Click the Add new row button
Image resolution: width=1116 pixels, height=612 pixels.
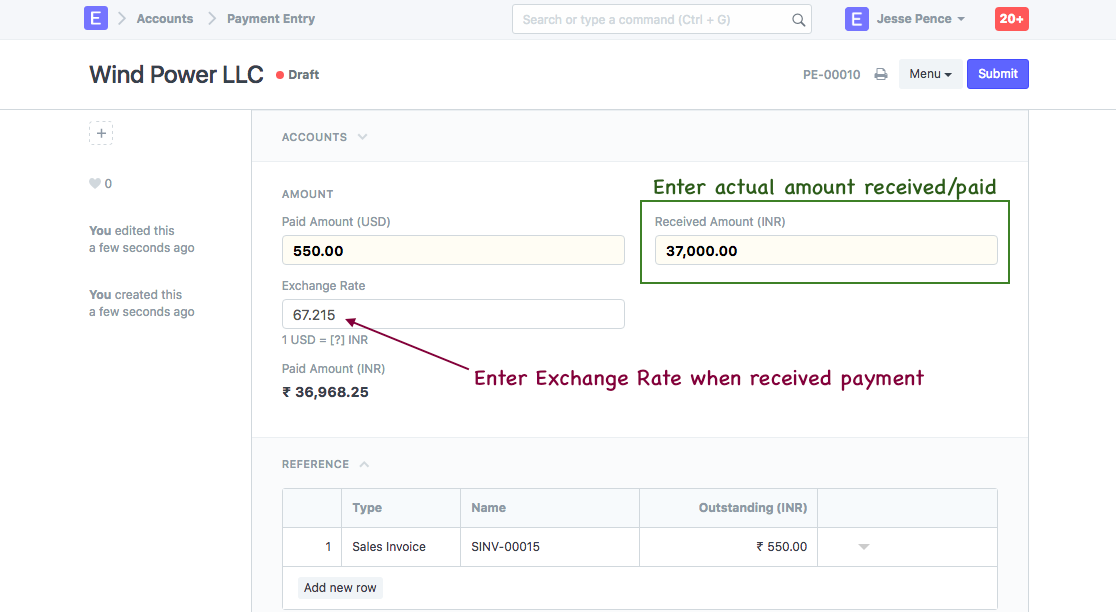point(340,588)
